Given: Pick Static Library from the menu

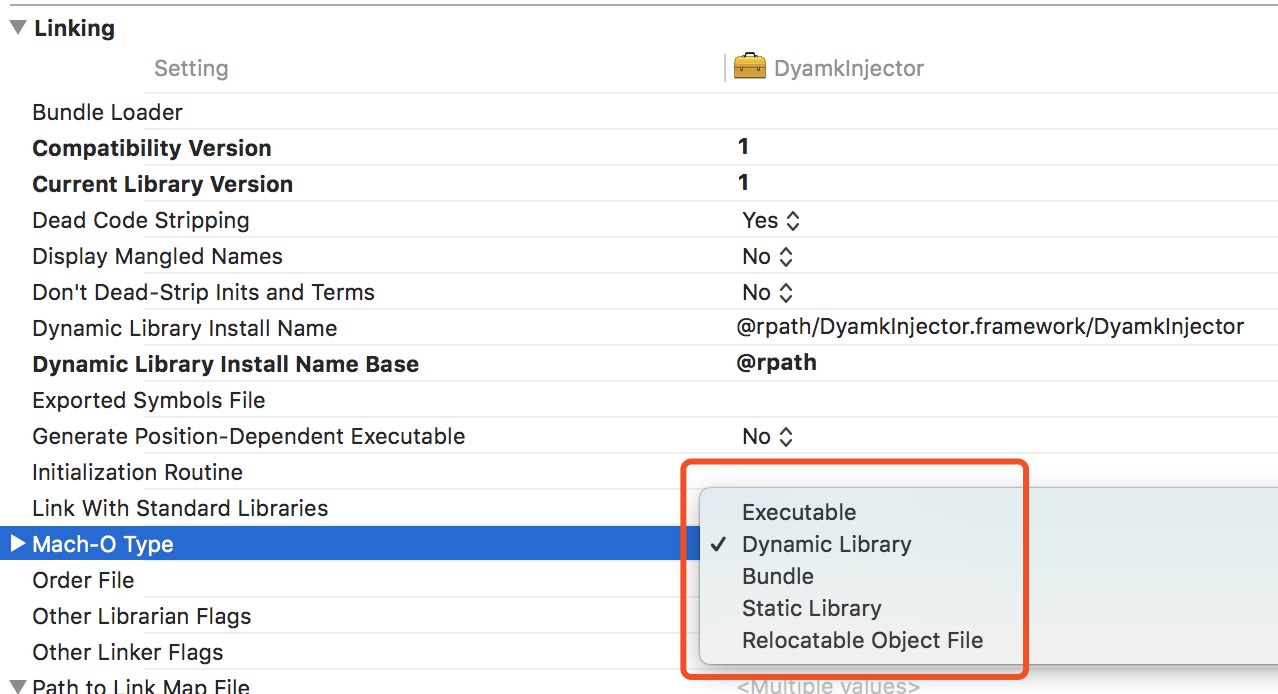Looking at the screenshot, I should (x=811, y=608).
